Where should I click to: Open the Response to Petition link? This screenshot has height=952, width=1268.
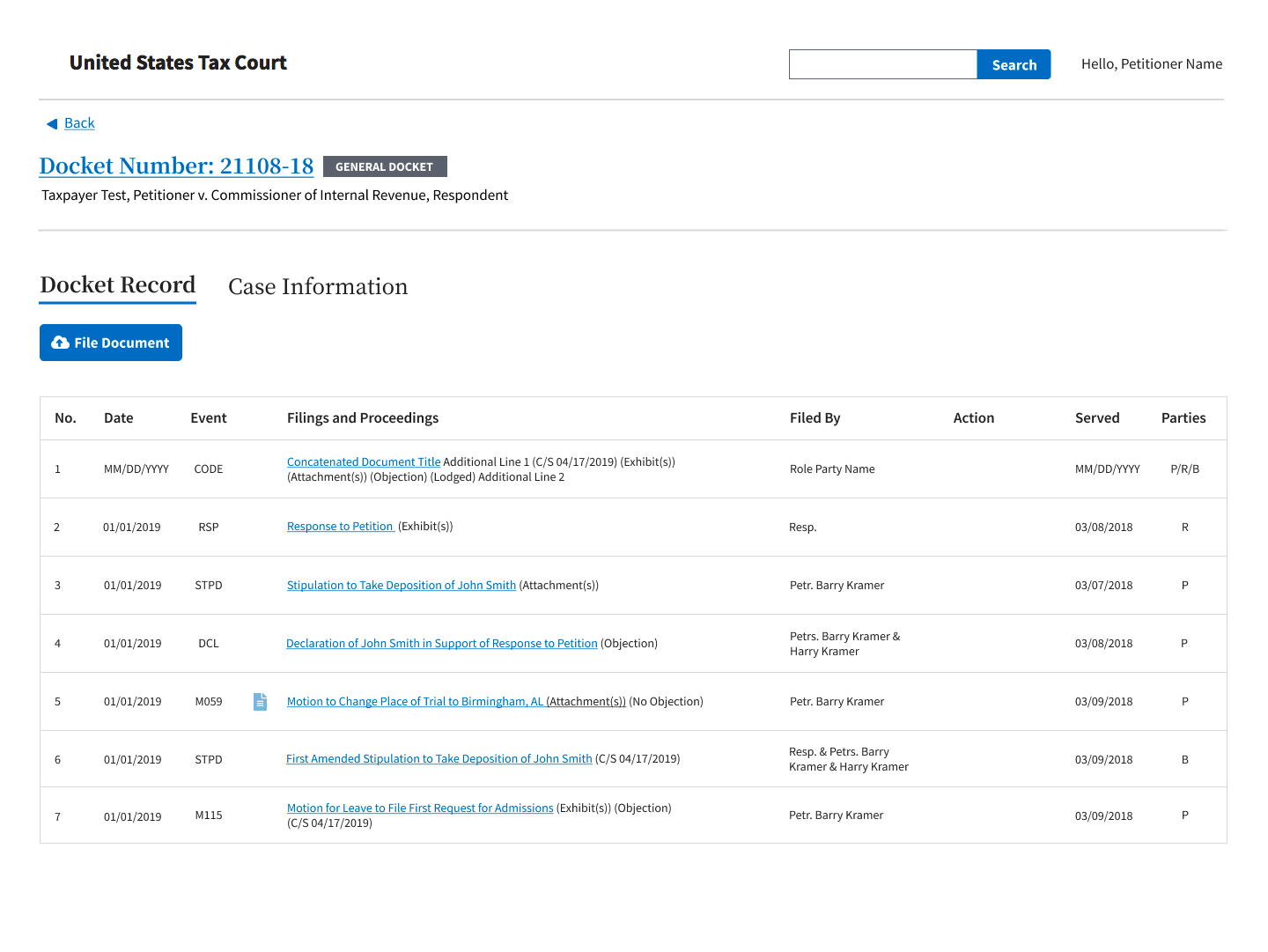point(340,527)
